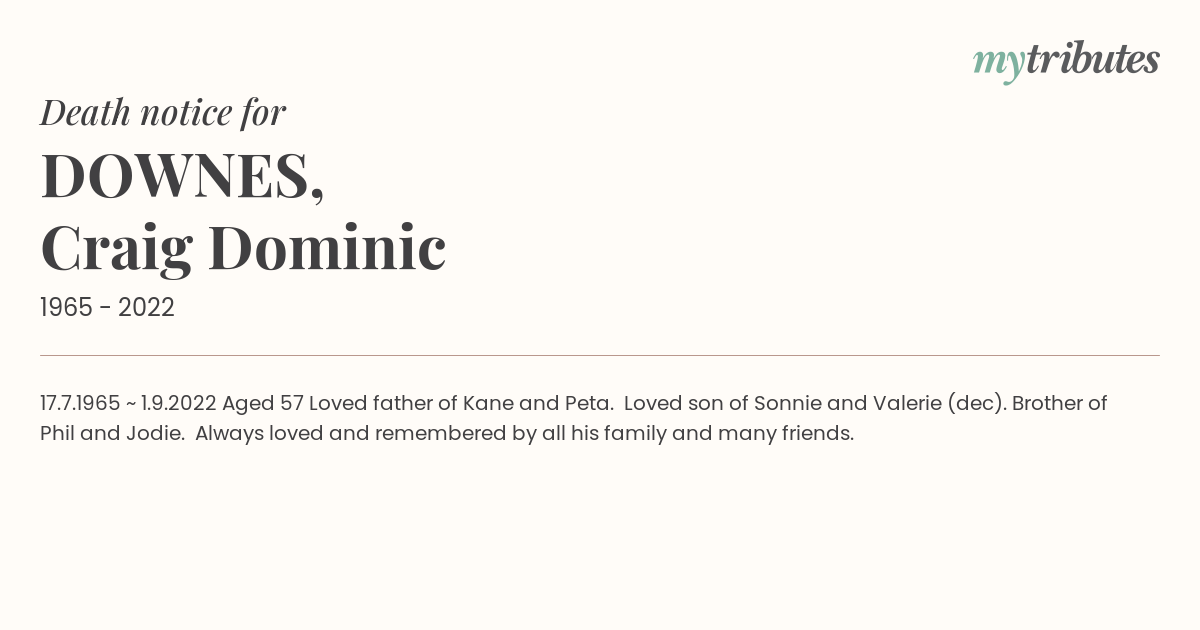
Task: Click the birth date 17.7.1965
Action: [80, 404]
